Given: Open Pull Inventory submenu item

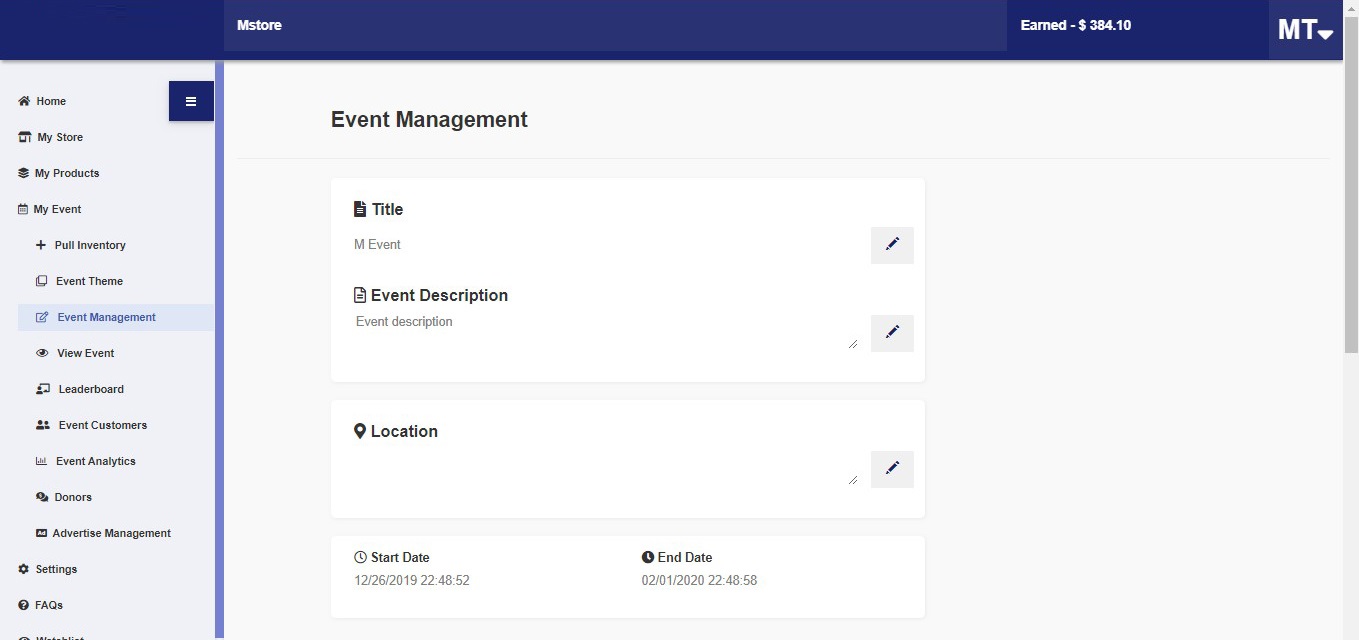Looking at the screenshot, I should [x=90, y=245].
